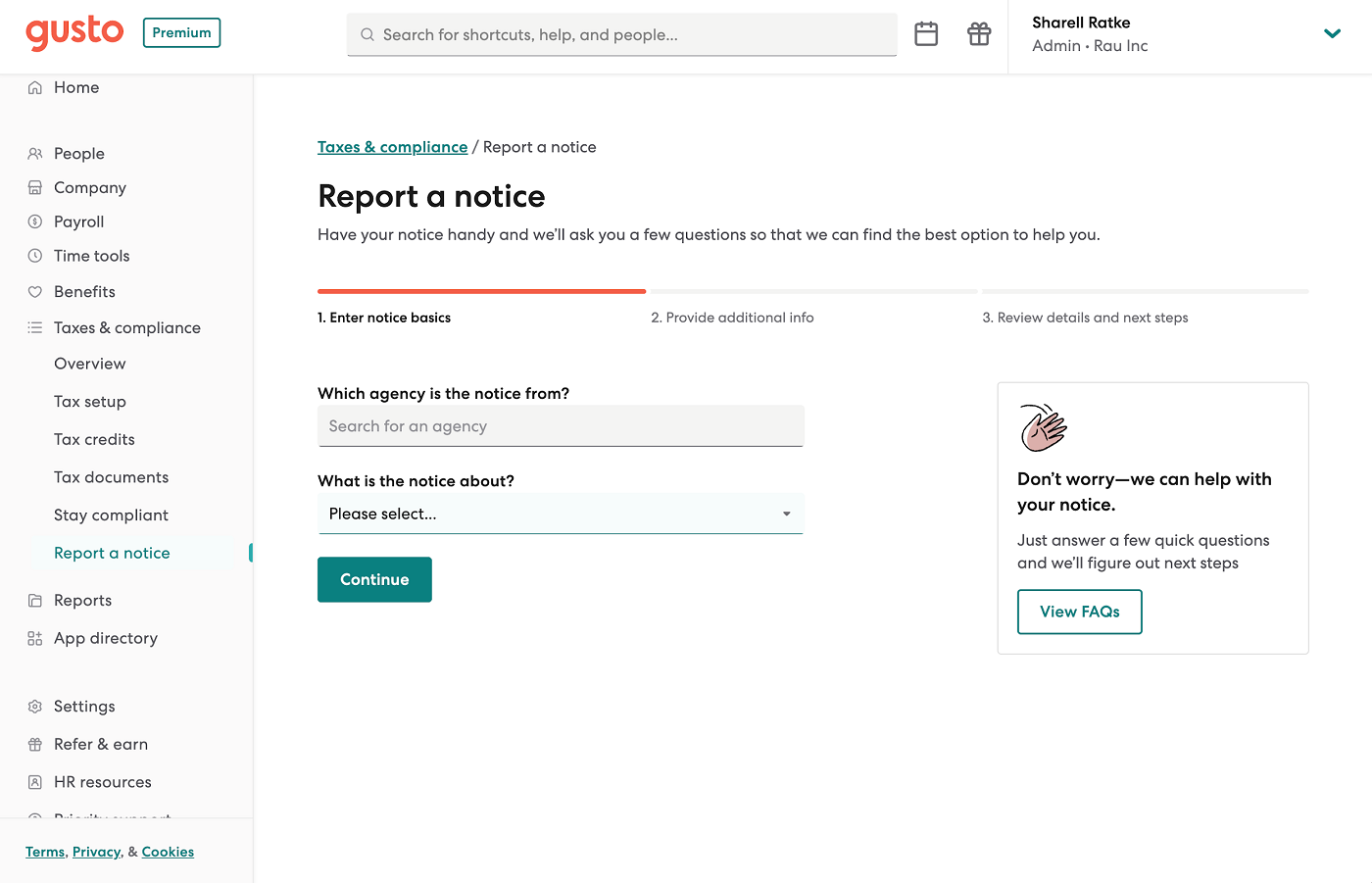Open Refer & earn page
This screenshot has width=1372, height=883.
101,745
